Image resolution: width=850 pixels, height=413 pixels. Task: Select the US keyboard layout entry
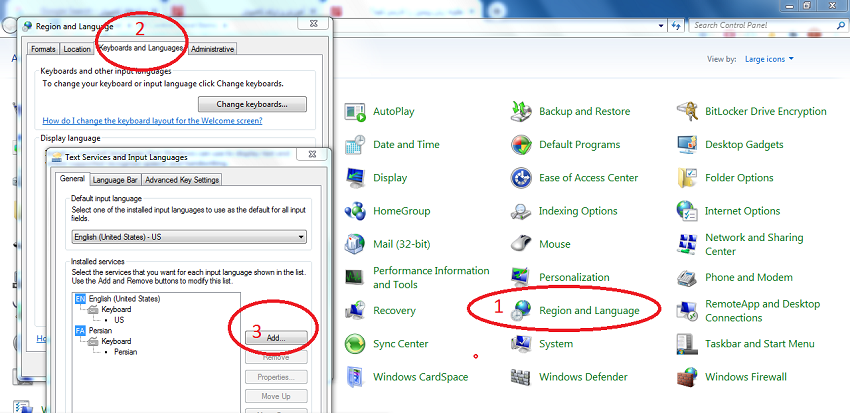(x=119, y=320)
